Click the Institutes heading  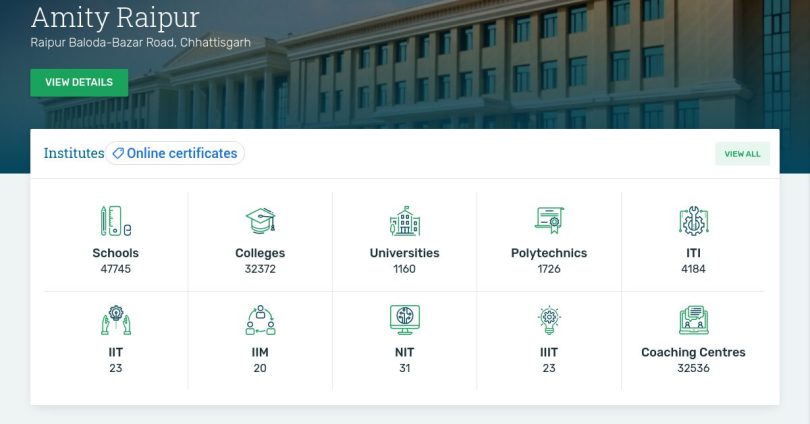[74, 153]
